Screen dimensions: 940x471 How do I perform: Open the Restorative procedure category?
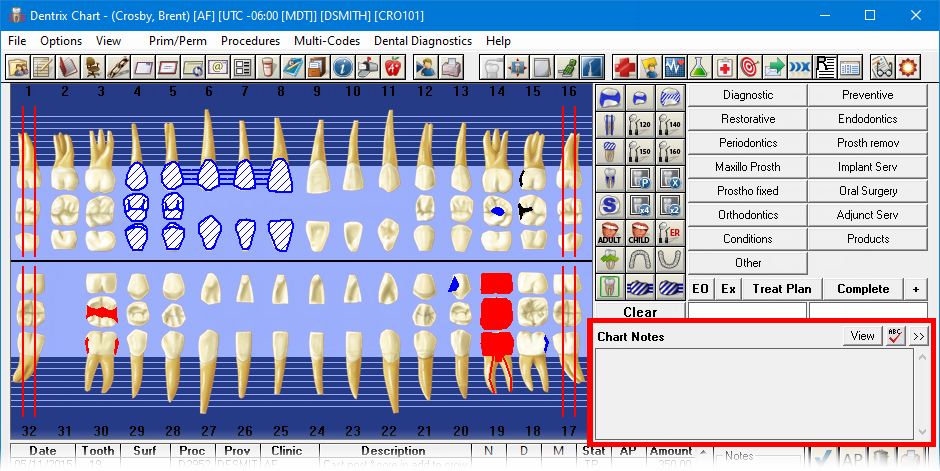coord(748,119)
